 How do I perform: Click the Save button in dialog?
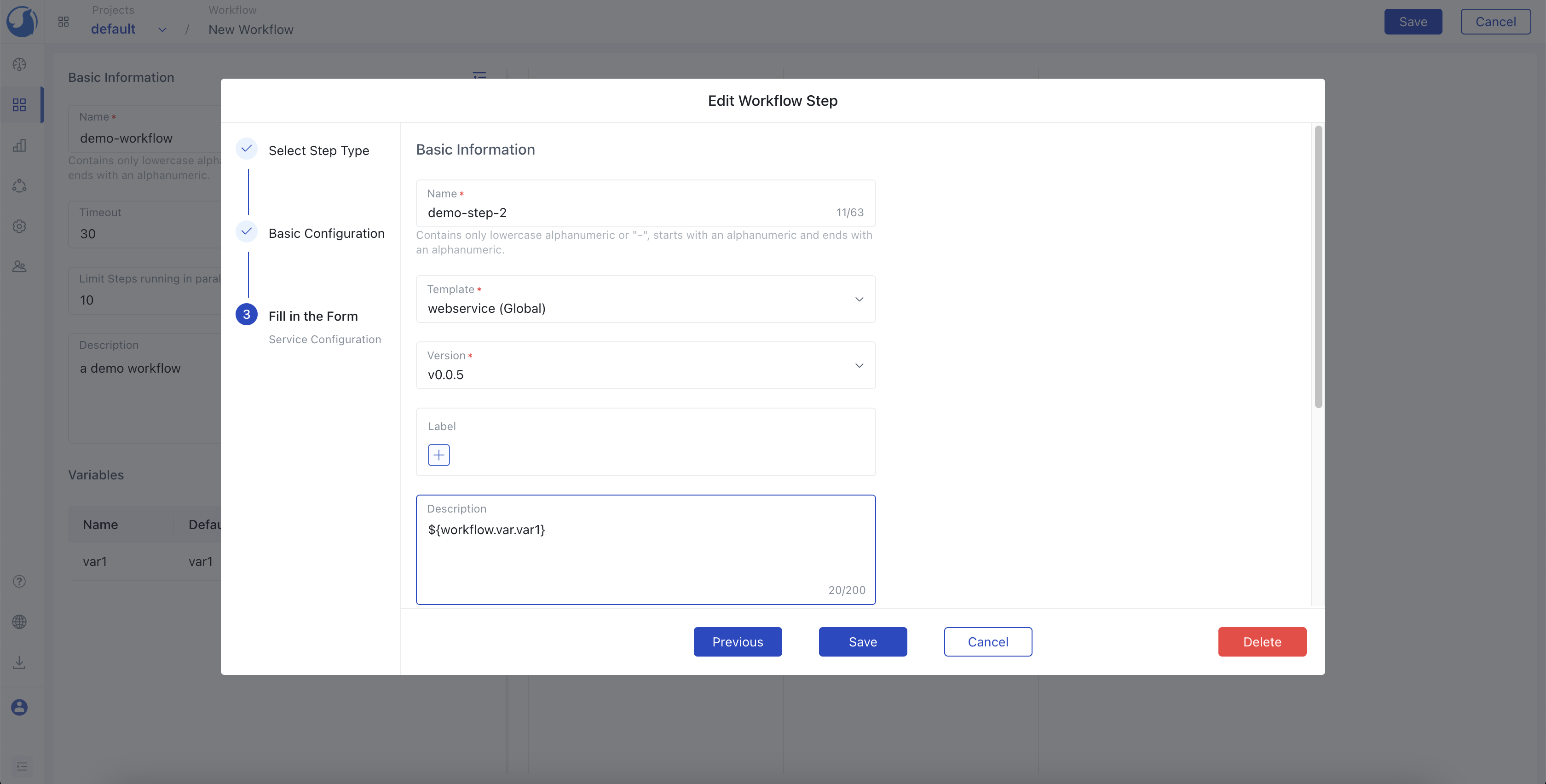click(863, 641)
